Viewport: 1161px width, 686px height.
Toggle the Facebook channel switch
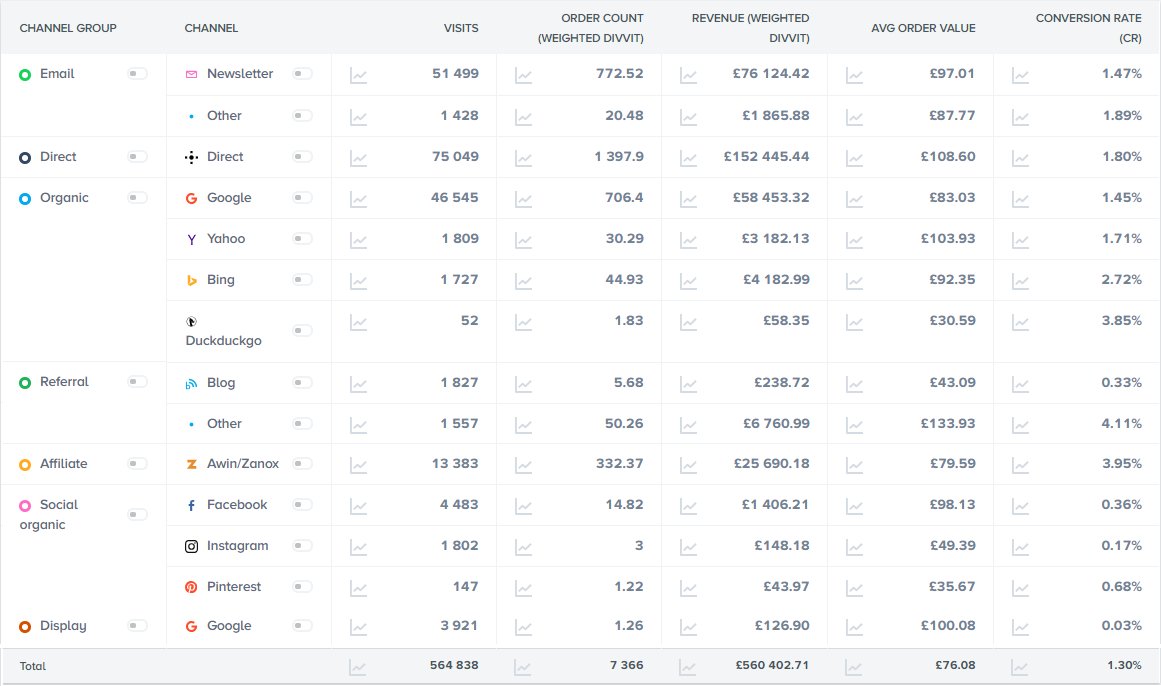click(302, 505)
